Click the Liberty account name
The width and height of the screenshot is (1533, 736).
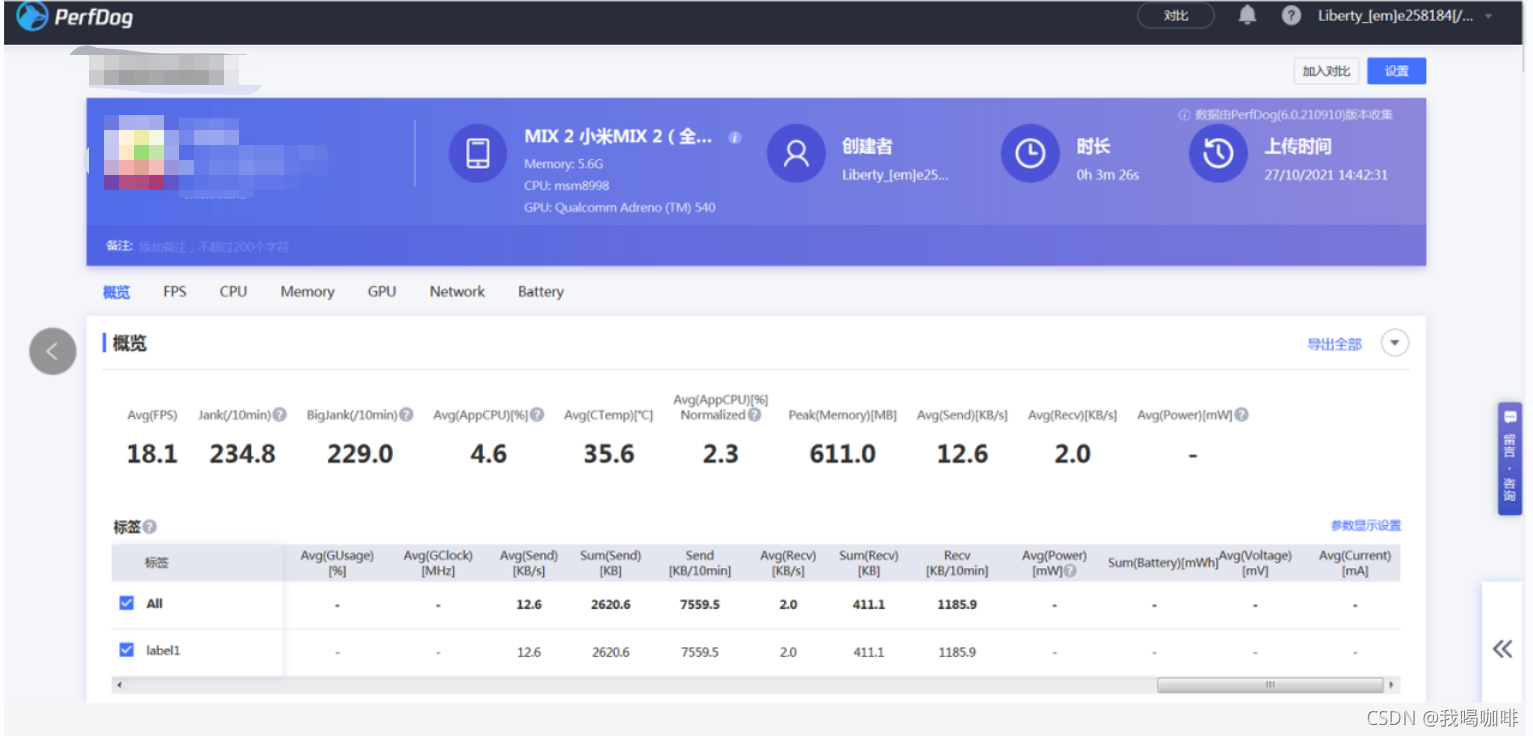click(x=1396, y=16)
